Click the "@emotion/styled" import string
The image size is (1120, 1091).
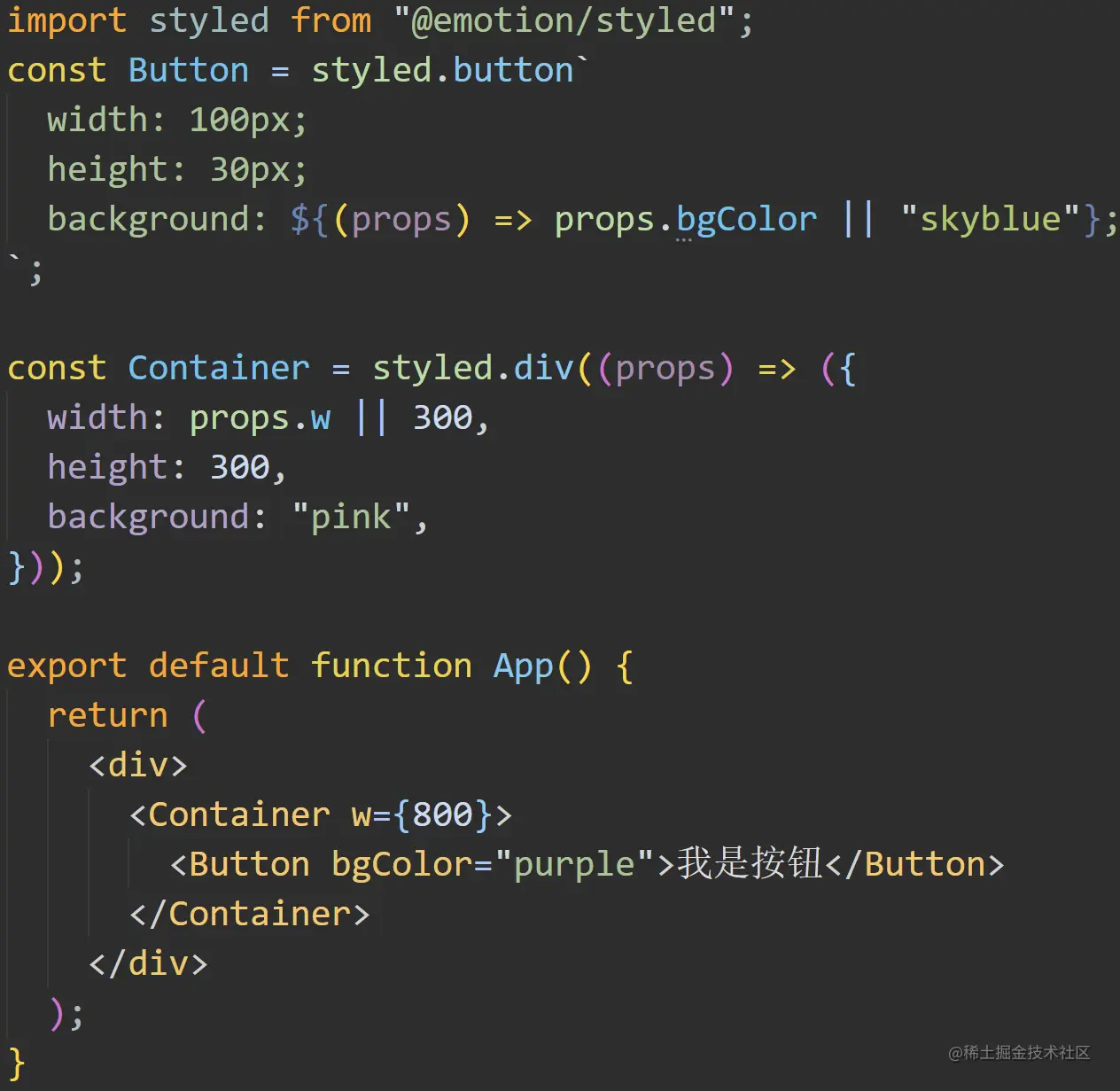pyautogui.click(x=564, y=20)
